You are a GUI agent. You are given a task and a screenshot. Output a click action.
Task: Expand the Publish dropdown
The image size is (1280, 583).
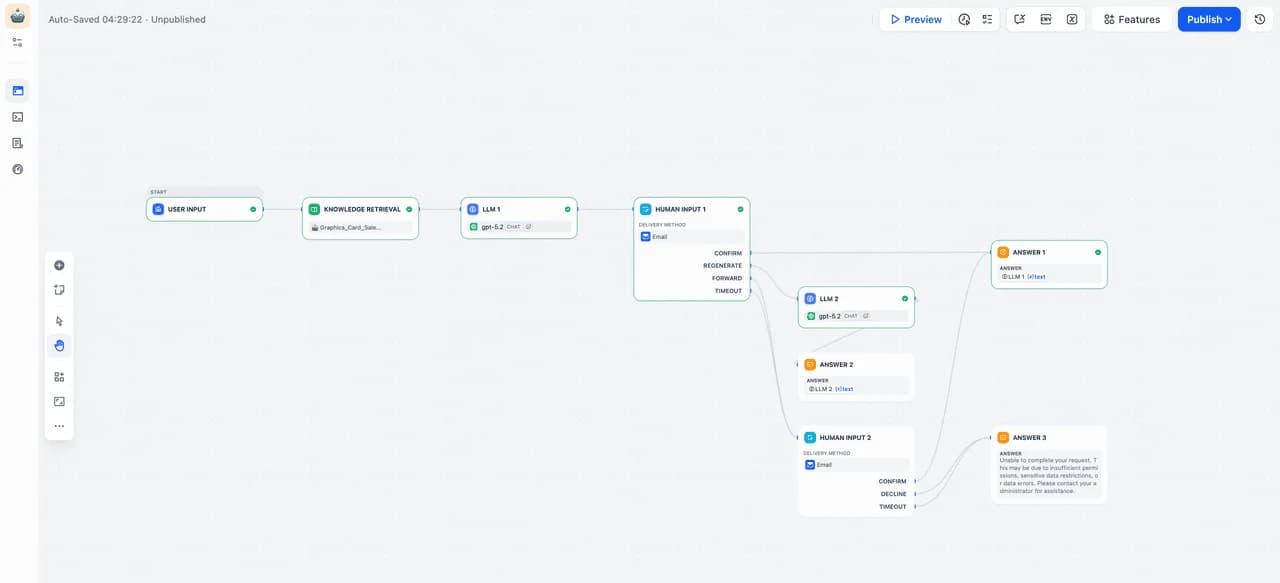(x=1209, y=19)
